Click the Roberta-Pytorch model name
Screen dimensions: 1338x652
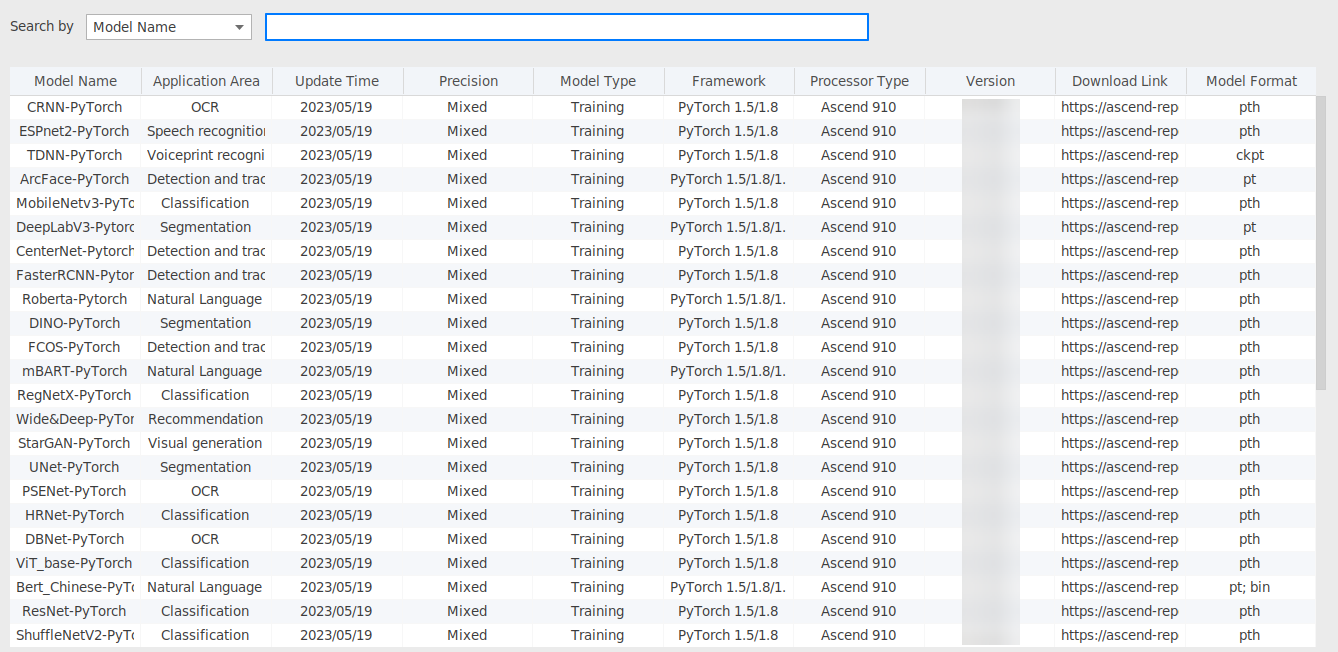tap(75, 299)
